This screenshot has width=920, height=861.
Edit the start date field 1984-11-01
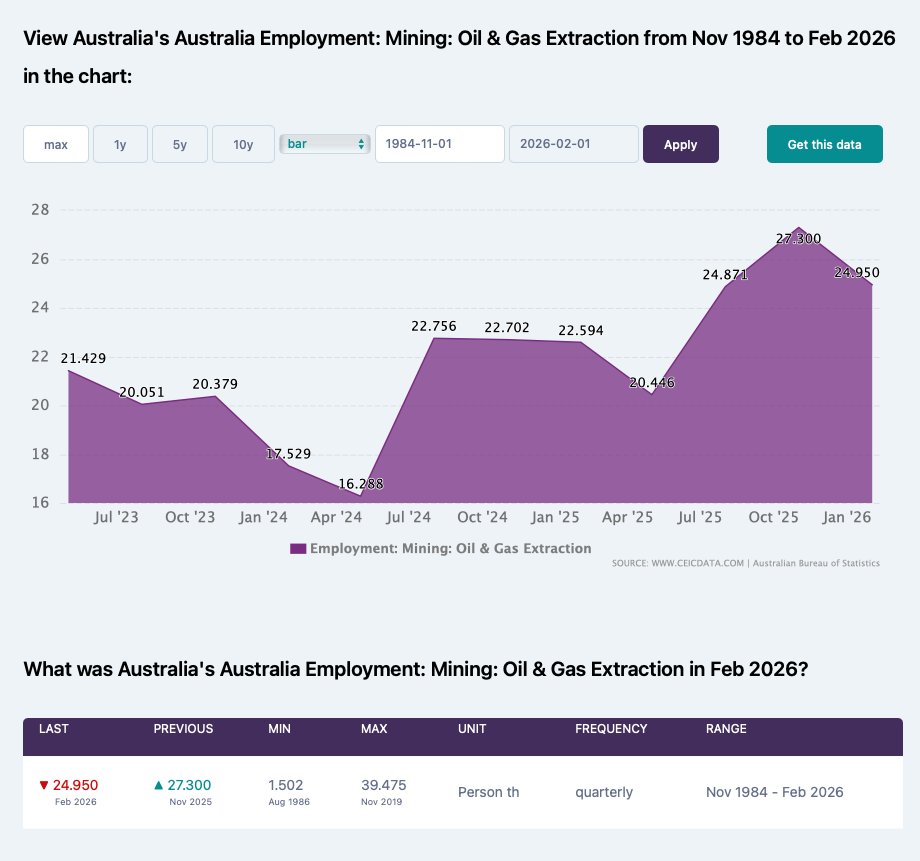click(439, 144)
